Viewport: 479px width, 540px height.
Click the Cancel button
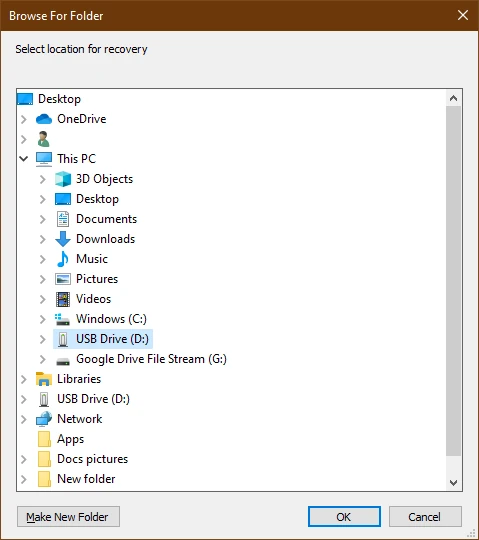tap(425, 517)
